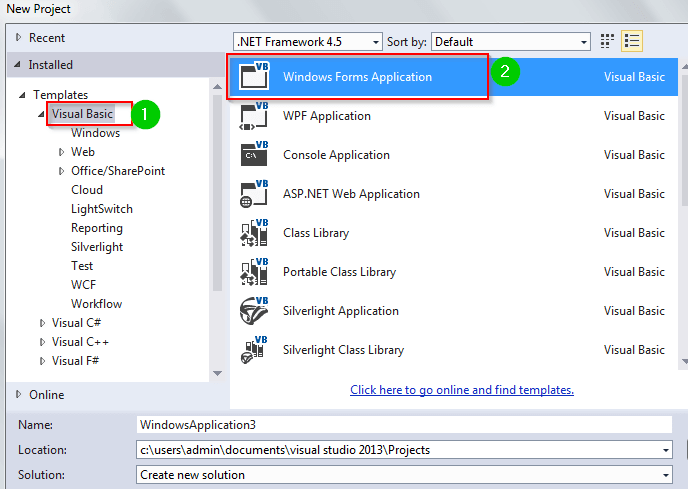The width and height of the screenshot is (688, 489).
Task: Click the Silverlight Class Library icon
Action: click(x=254, y=350)
